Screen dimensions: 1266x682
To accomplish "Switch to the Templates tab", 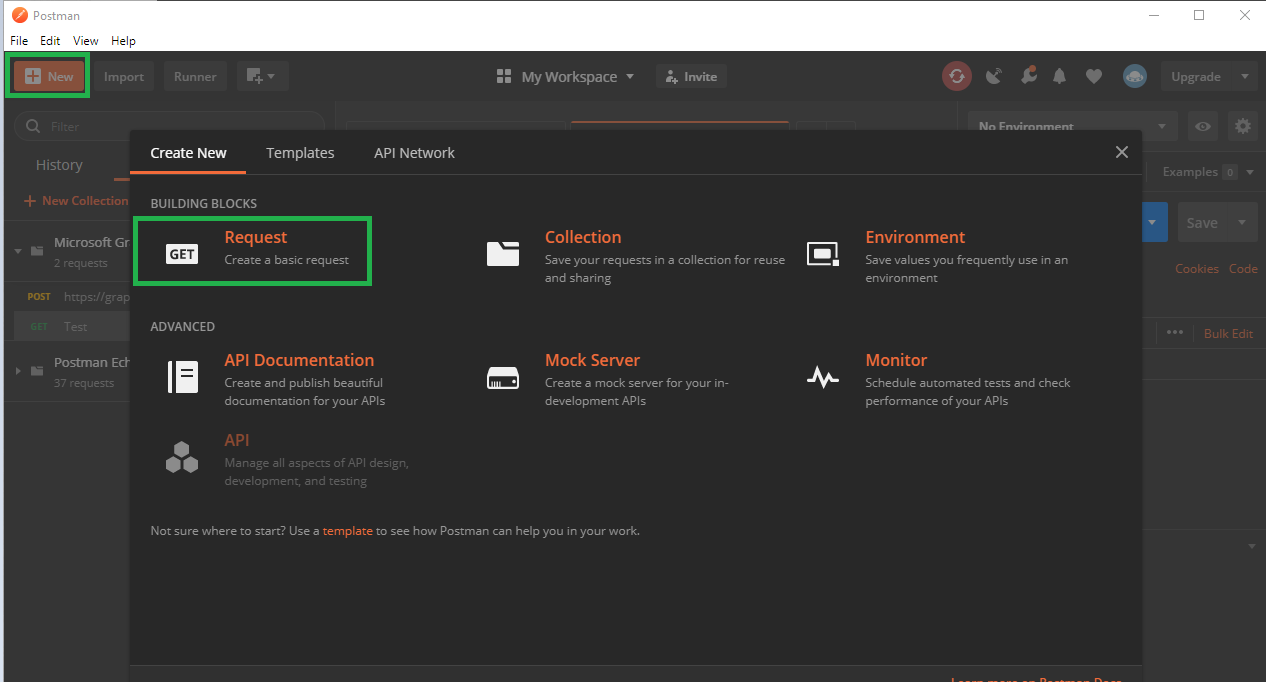I will pos(300,153).
